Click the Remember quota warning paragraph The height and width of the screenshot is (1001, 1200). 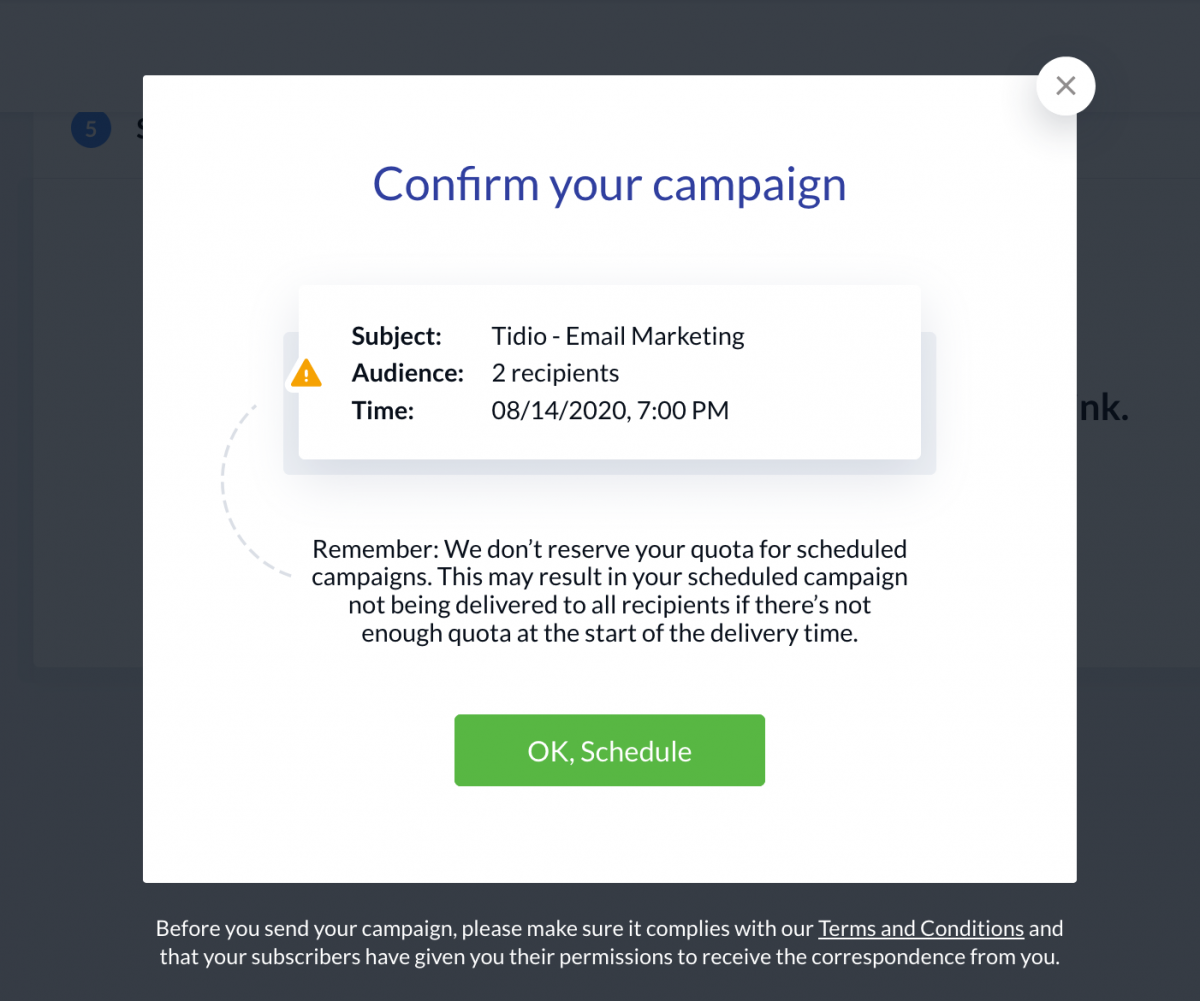click(x=609, y=591)
